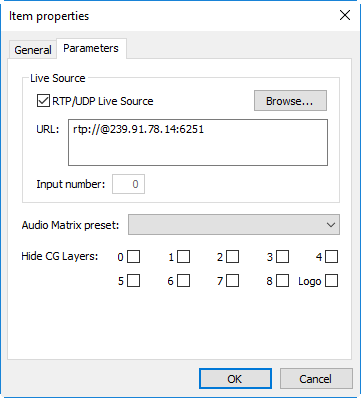This screenshot has height=398, width=361.
Task: Check Hide CG Layer 8
Action: tap(283, 281)
